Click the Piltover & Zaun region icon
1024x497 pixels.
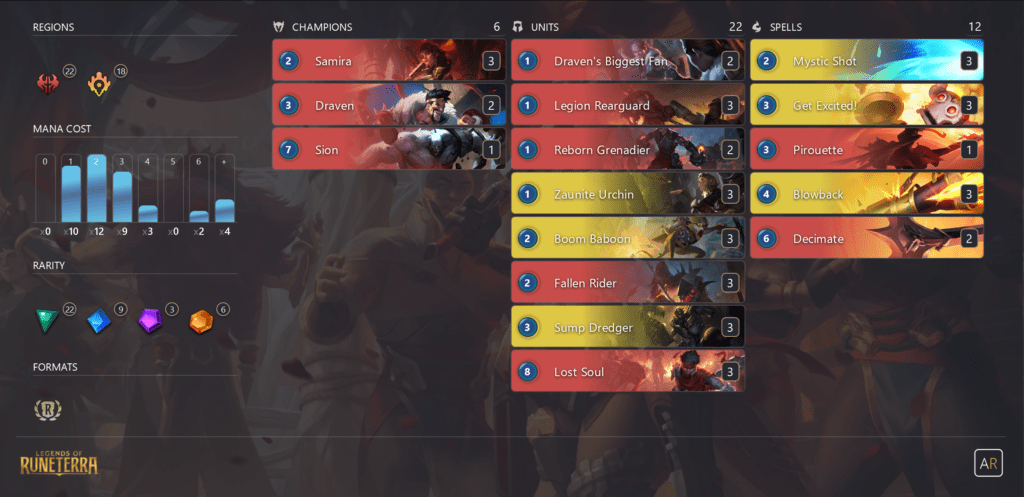pyautogui.click(x=99, y=84)
